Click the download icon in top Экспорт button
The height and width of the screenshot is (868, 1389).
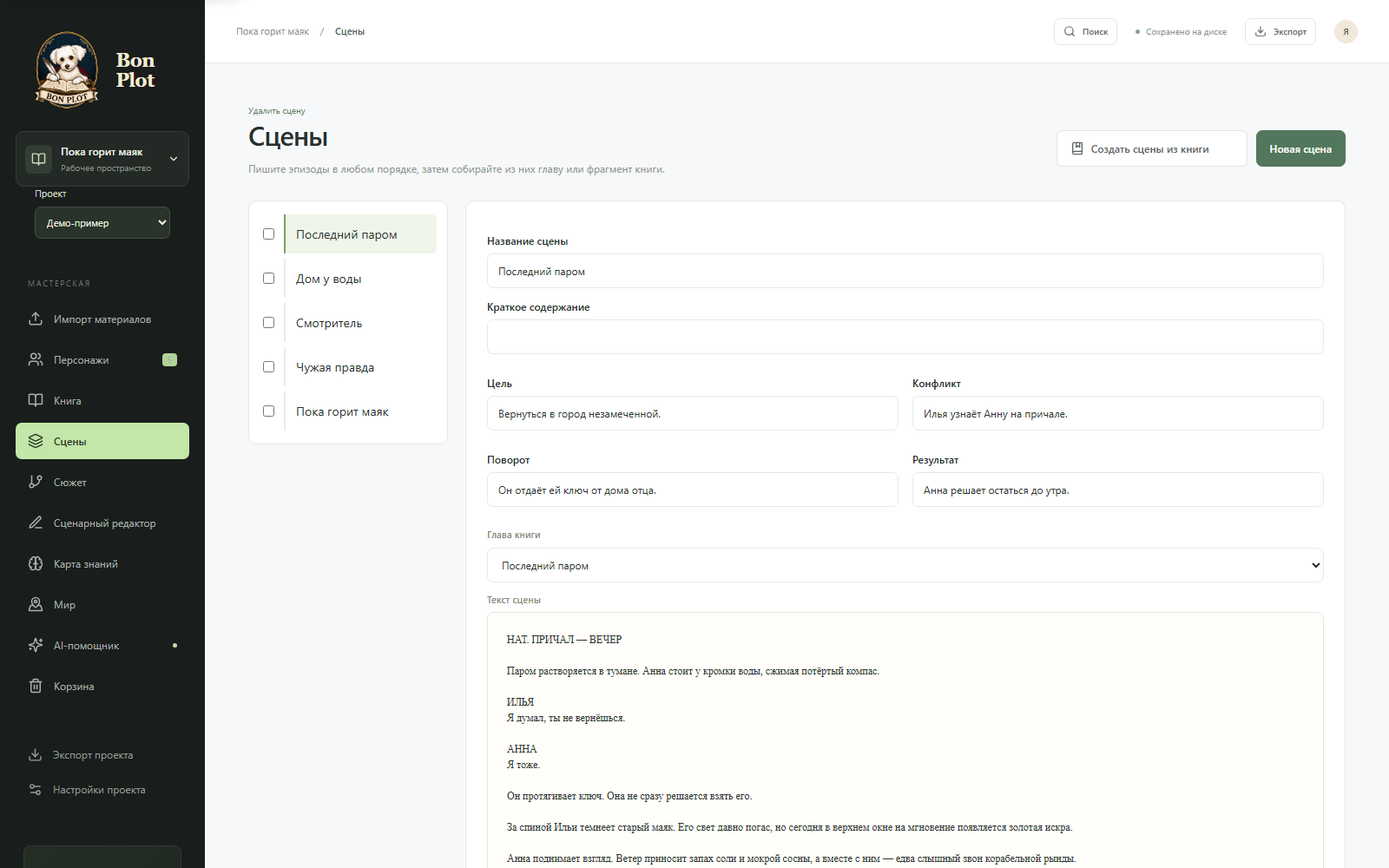(x=1261, y=31)
